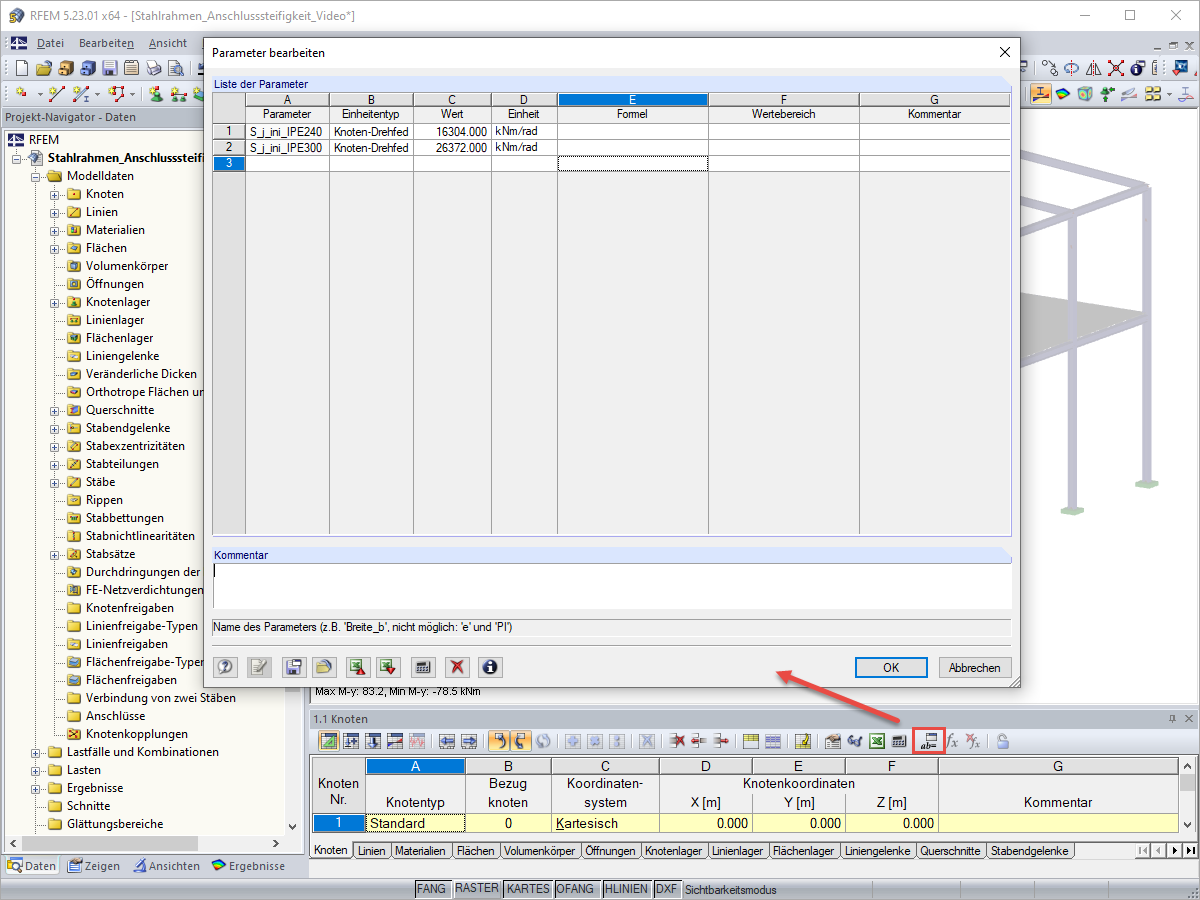Open the calculator icon in the parameter dialog
Image resolution: width=1200 pixels, height=900 pixels.
422,667
